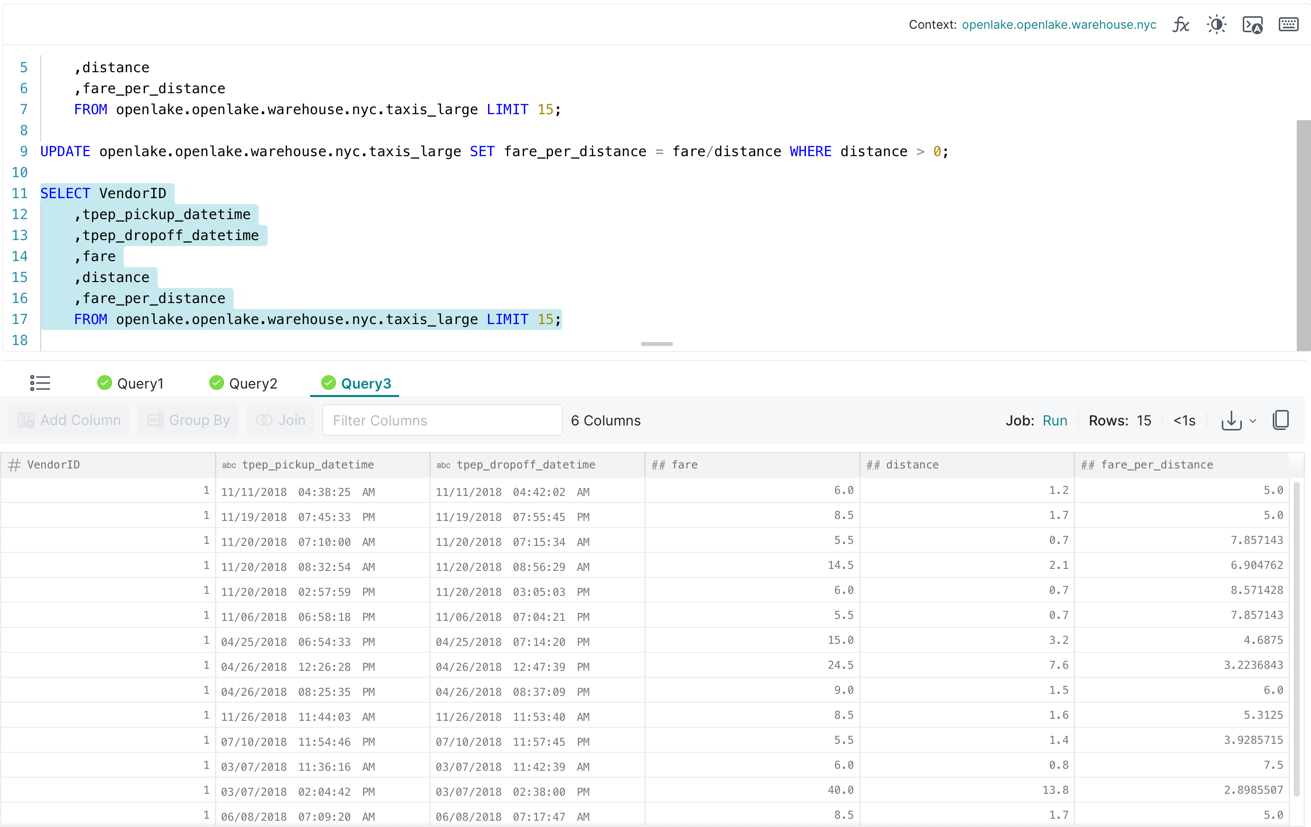This screenshot has height=827, width=1311.
Task: Click the Filter Columns input field
Action: [x=441, y=421]
